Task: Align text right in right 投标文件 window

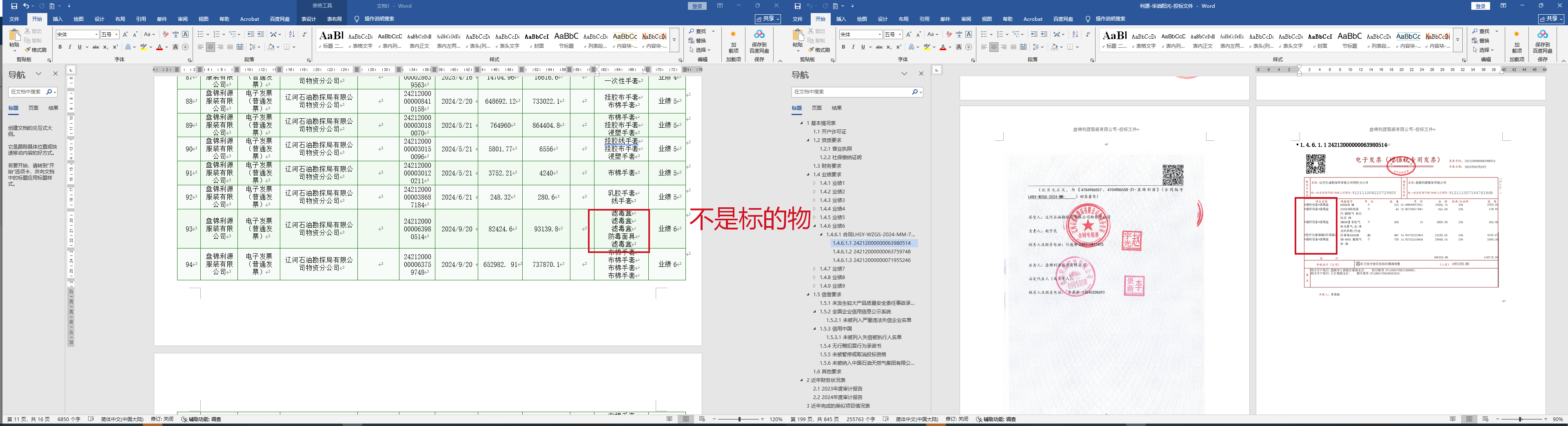Action: 1004,47
